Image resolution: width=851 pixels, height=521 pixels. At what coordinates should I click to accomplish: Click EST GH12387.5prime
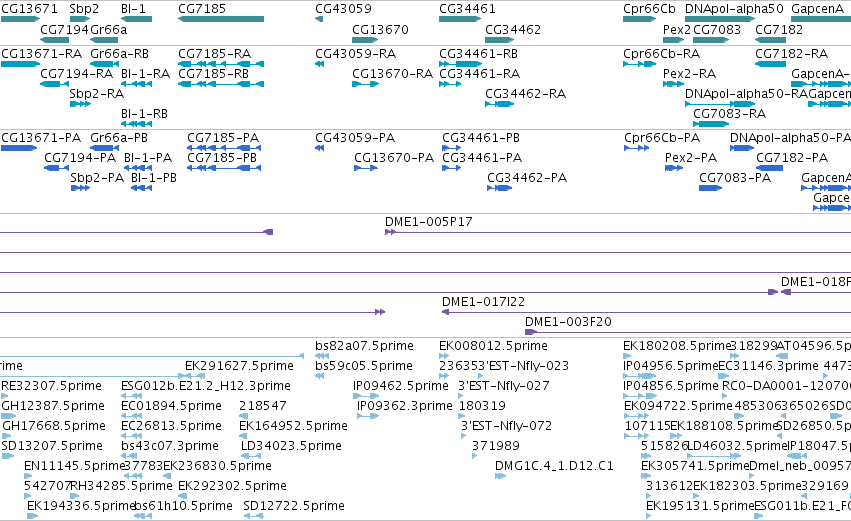click(53, 406)
